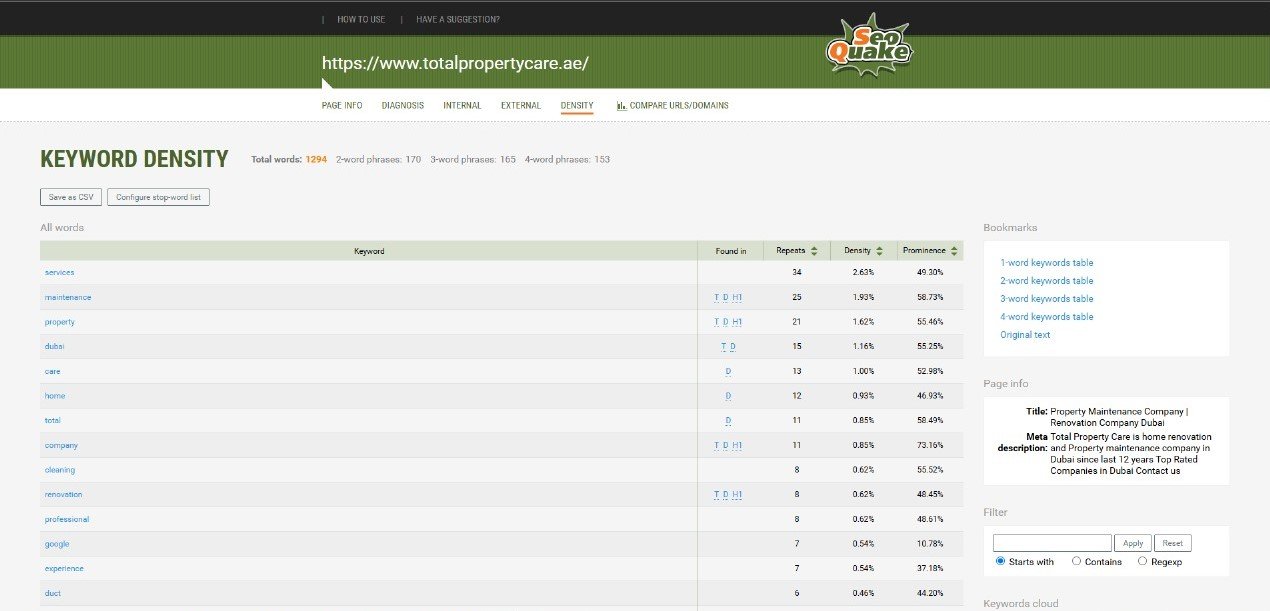Viewport: 1270px width, 611px height.
Task: Click the Keyword column header
Action: [369, 251]
